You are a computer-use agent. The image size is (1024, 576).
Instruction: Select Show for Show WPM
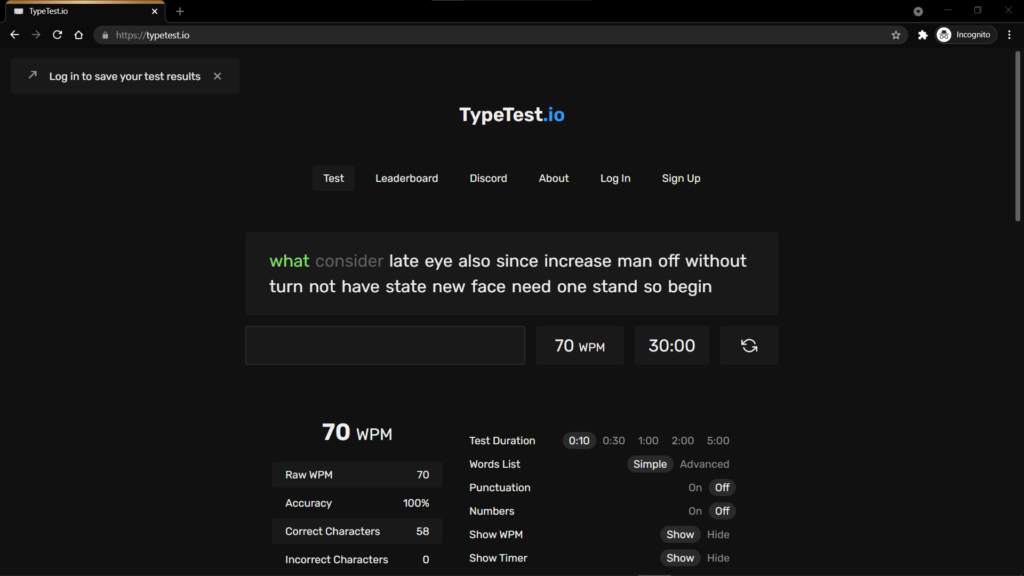pos(680,535)
